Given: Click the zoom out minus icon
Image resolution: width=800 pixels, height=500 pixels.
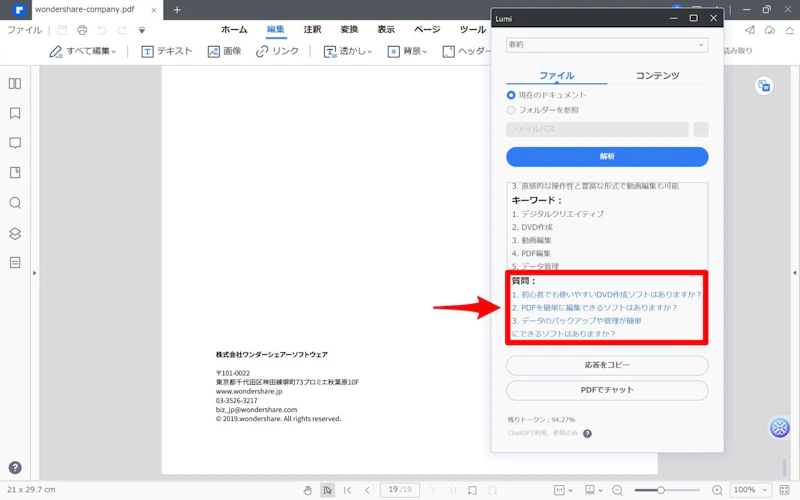Looking at the screenshot, I should click(x=617, y=490).
